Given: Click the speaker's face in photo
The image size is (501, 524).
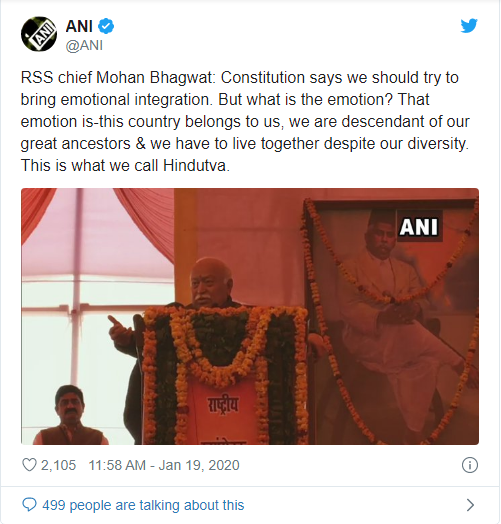Looking at the screenshot, I should coord(209,284).
